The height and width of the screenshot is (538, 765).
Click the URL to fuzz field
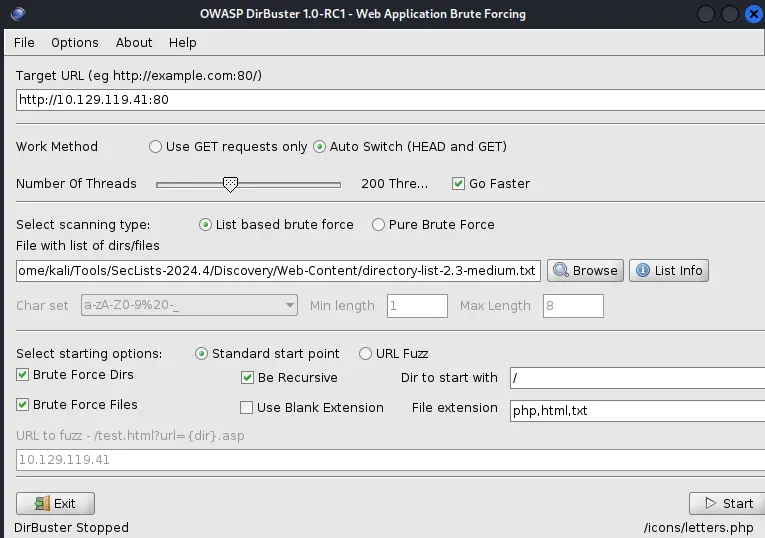(390, 460)
